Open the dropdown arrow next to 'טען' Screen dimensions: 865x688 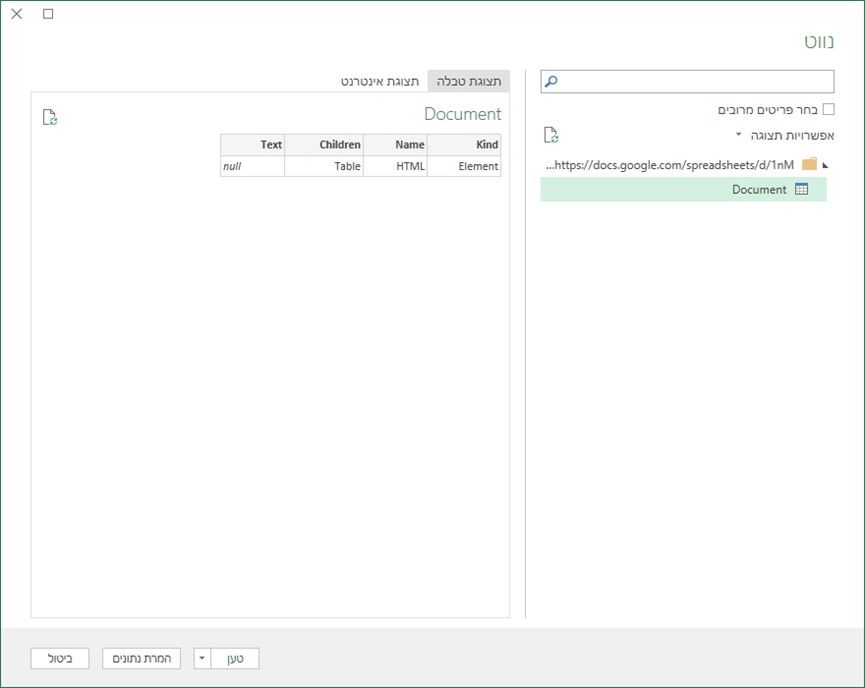202,658
